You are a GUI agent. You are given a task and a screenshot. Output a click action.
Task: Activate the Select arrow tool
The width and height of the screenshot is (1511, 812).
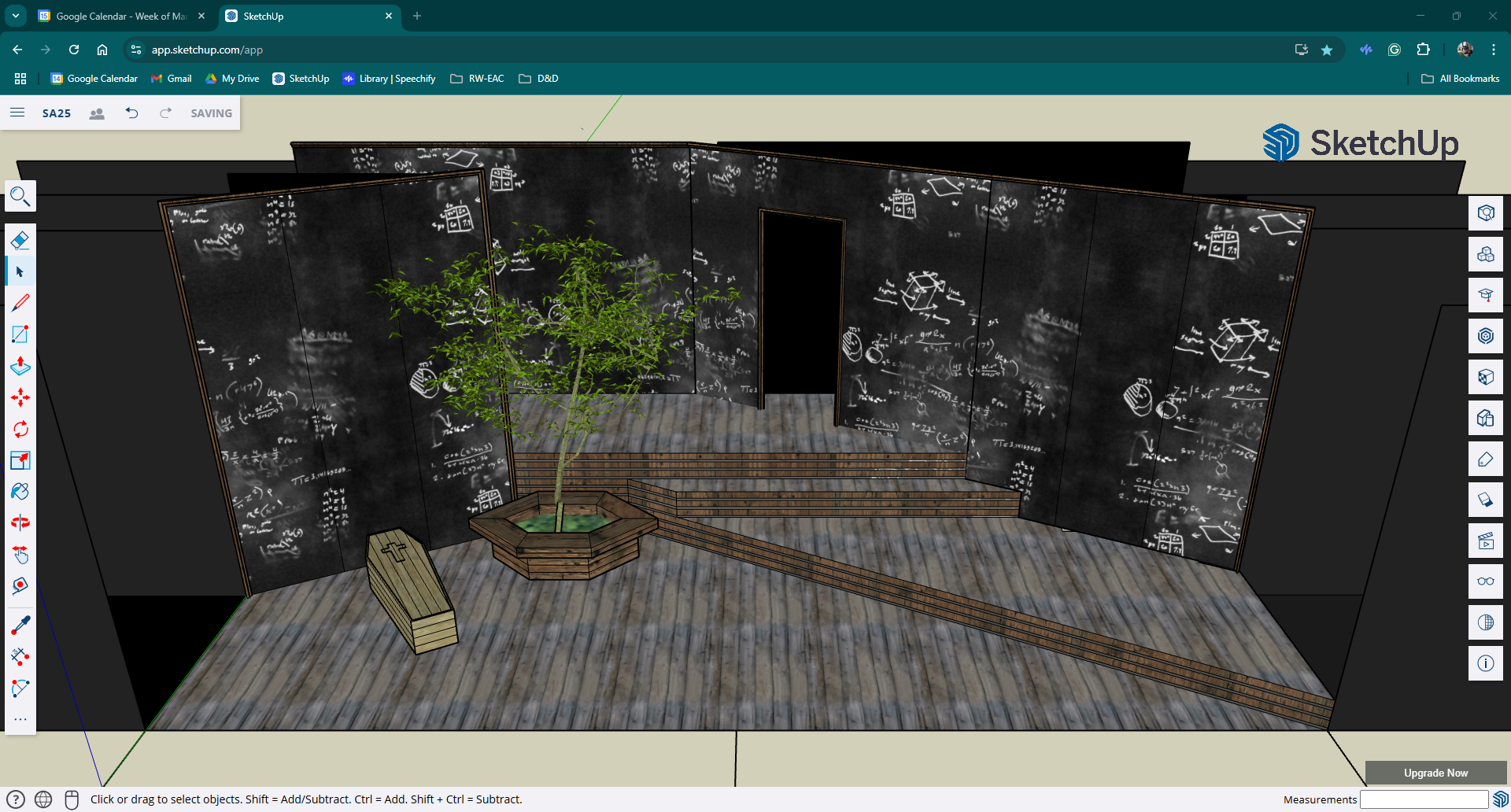(x=20, y=271)
